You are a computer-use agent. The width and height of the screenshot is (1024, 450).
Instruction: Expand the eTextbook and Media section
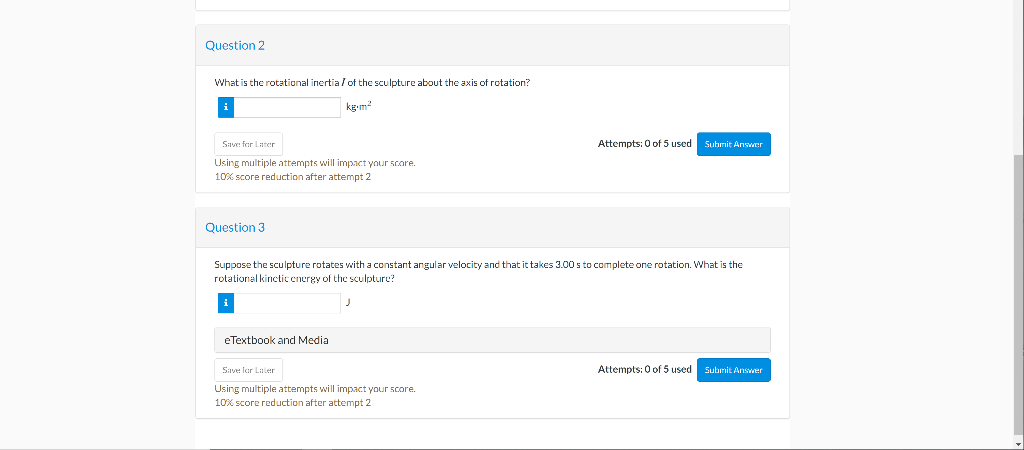tap(492, 340)
